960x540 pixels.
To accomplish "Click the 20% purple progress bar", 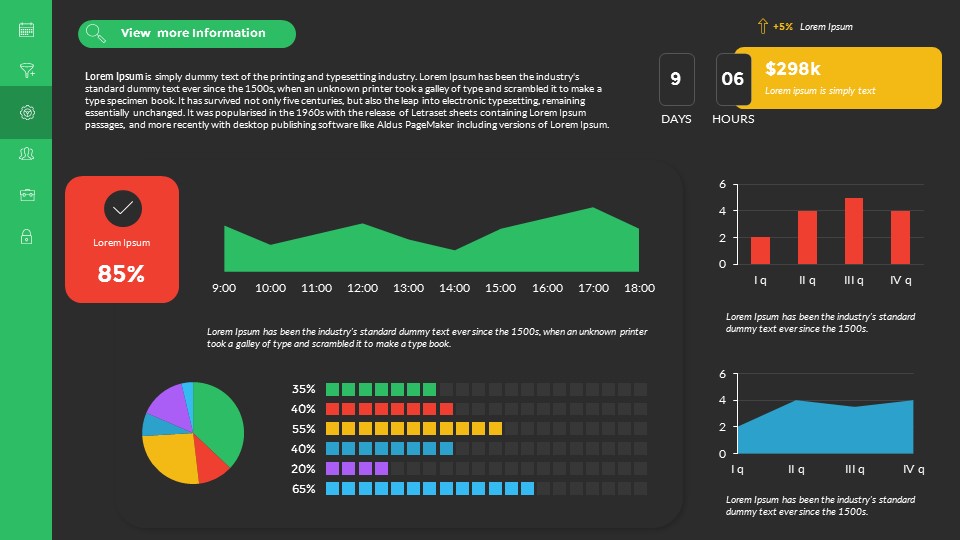I will coord(357,468).
